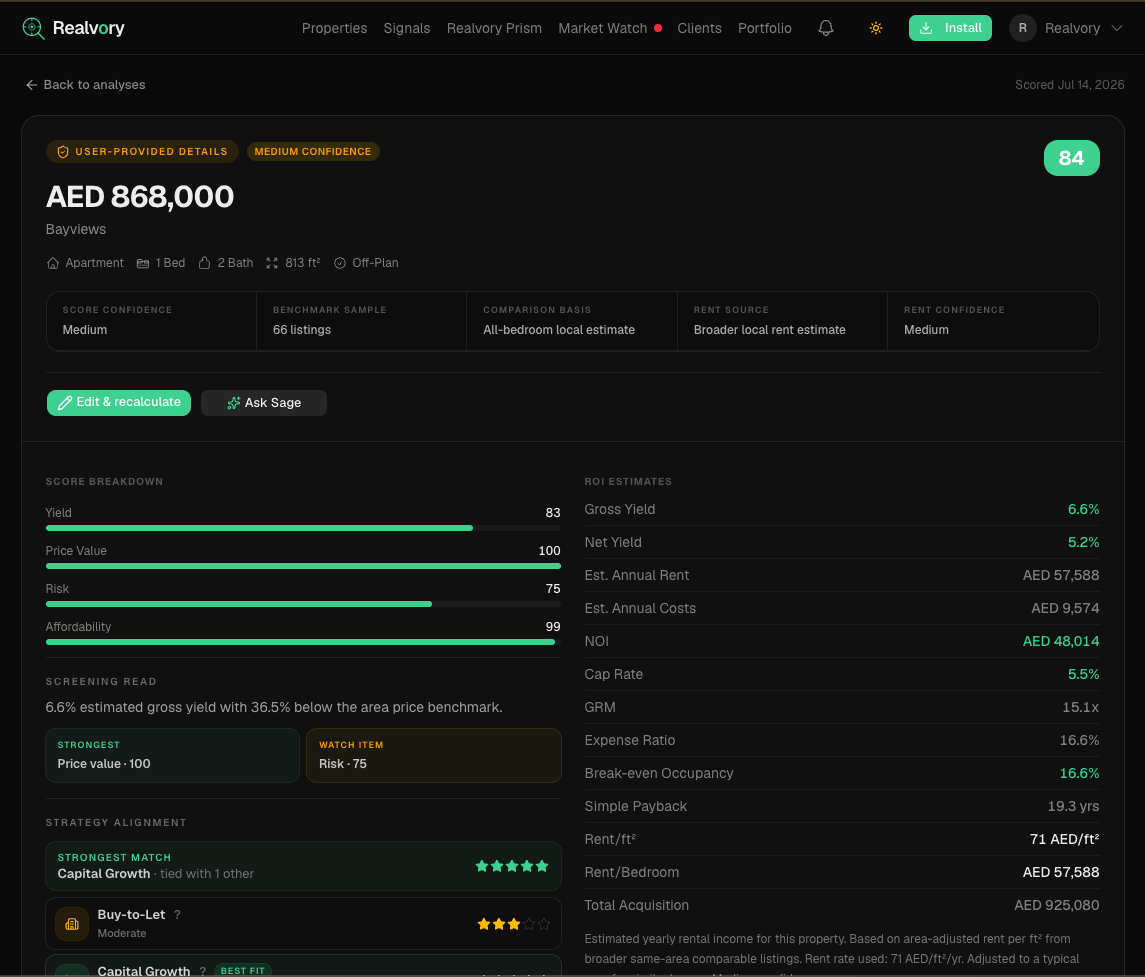1145x977 pixels.
Task: Go to the Clients page
Action: point(700,28)
